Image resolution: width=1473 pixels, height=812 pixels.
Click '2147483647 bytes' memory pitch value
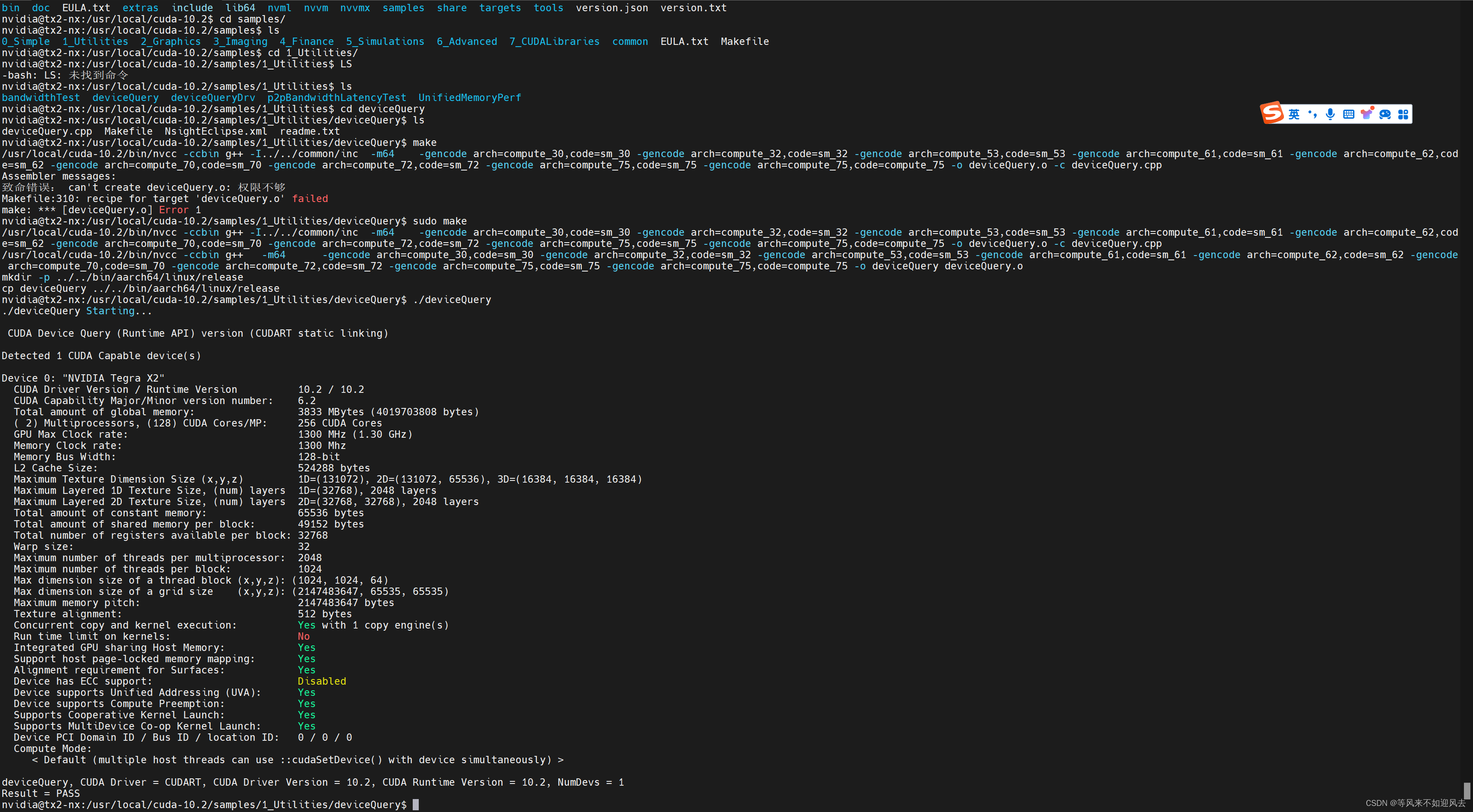tap(346, 603)
